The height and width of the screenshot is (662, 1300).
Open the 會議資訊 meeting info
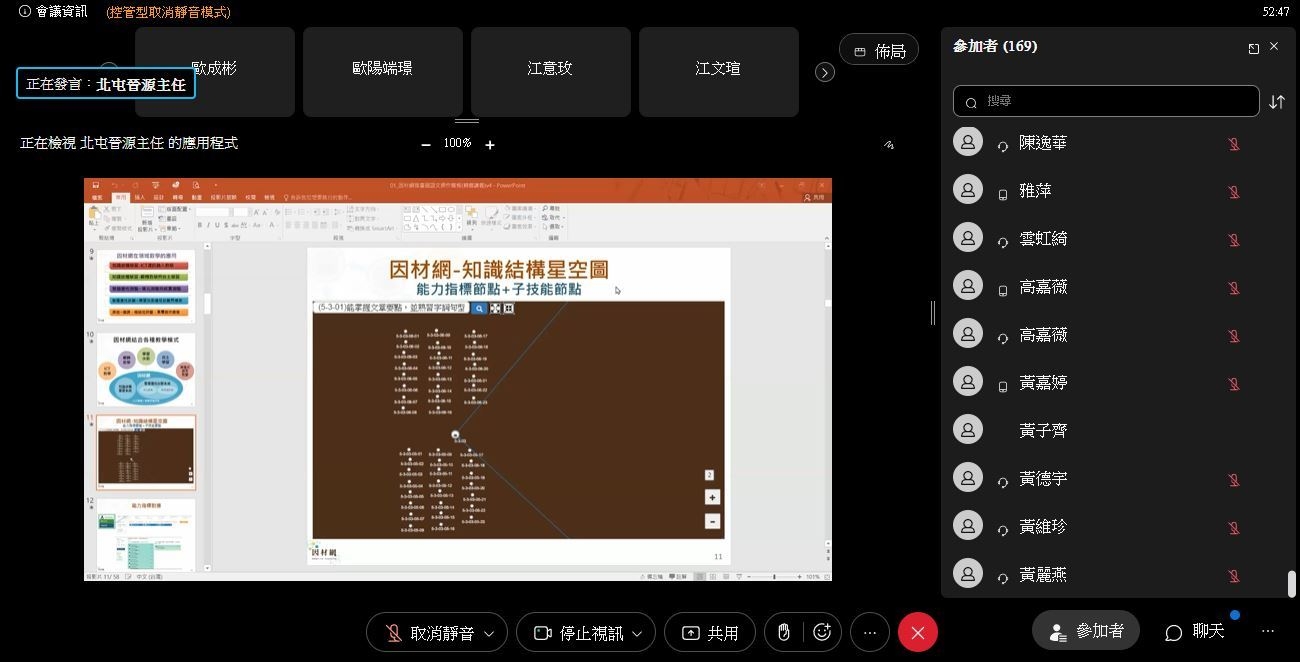[54, 12]
